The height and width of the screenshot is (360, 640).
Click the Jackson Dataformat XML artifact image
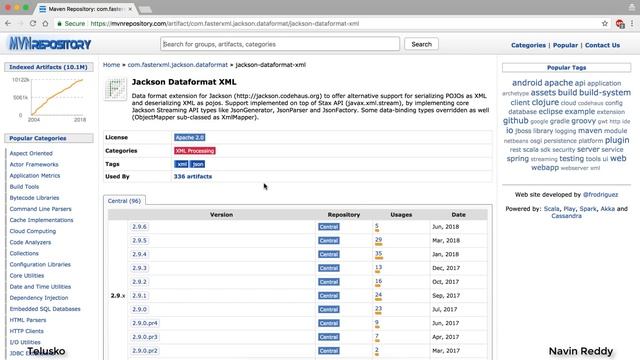116,89
